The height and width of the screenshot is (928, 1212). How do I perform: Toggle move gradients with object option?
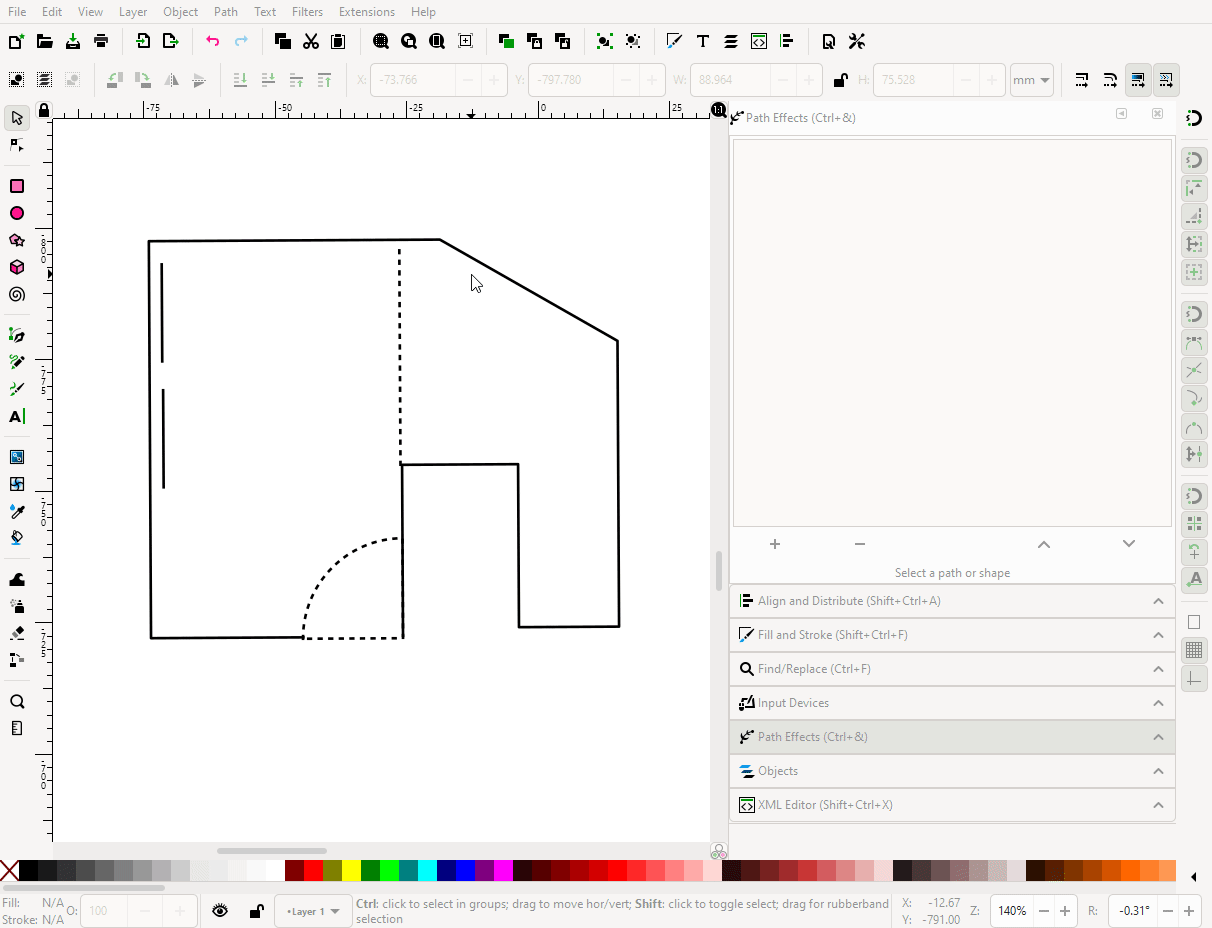click(1138, 80)
